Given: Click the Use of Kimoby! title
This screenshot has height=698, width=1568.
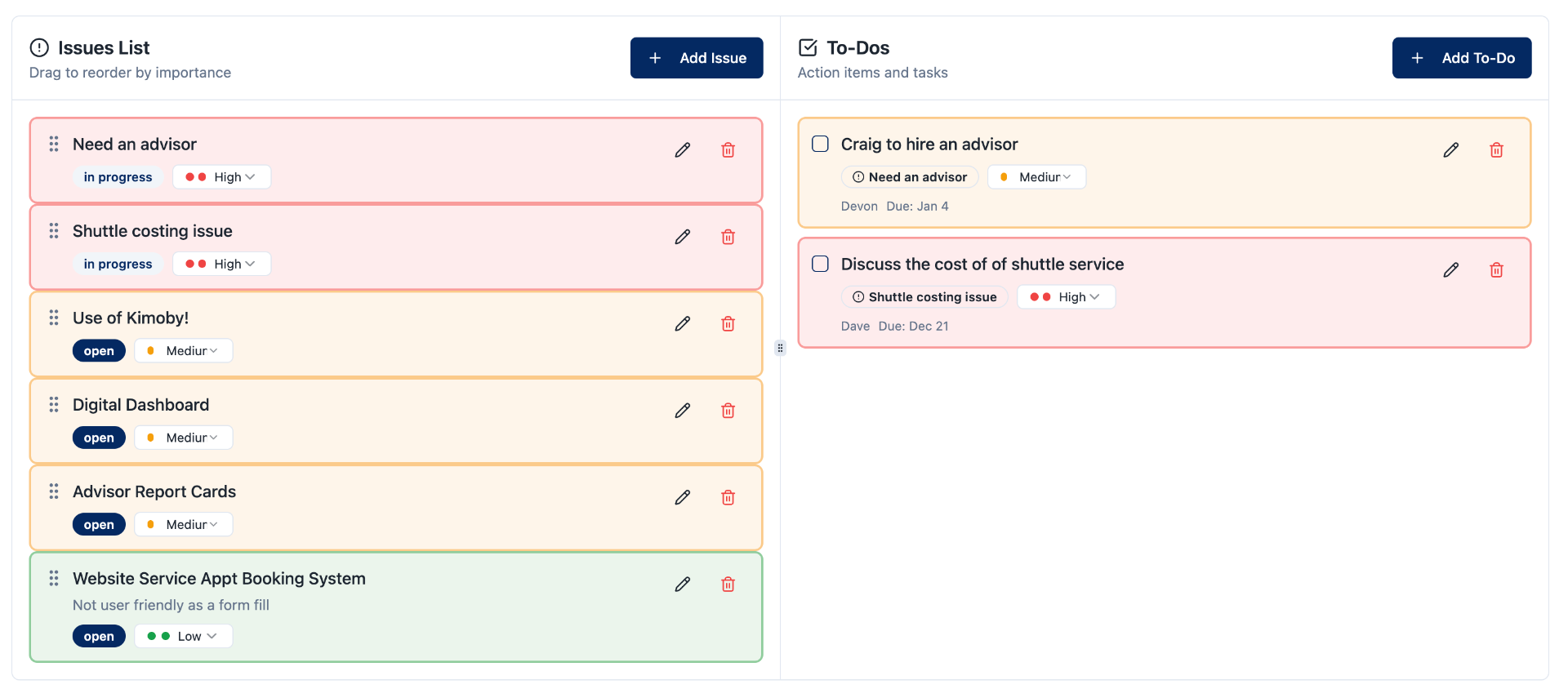Looking at the screenshot, I should tap(131, 318).
